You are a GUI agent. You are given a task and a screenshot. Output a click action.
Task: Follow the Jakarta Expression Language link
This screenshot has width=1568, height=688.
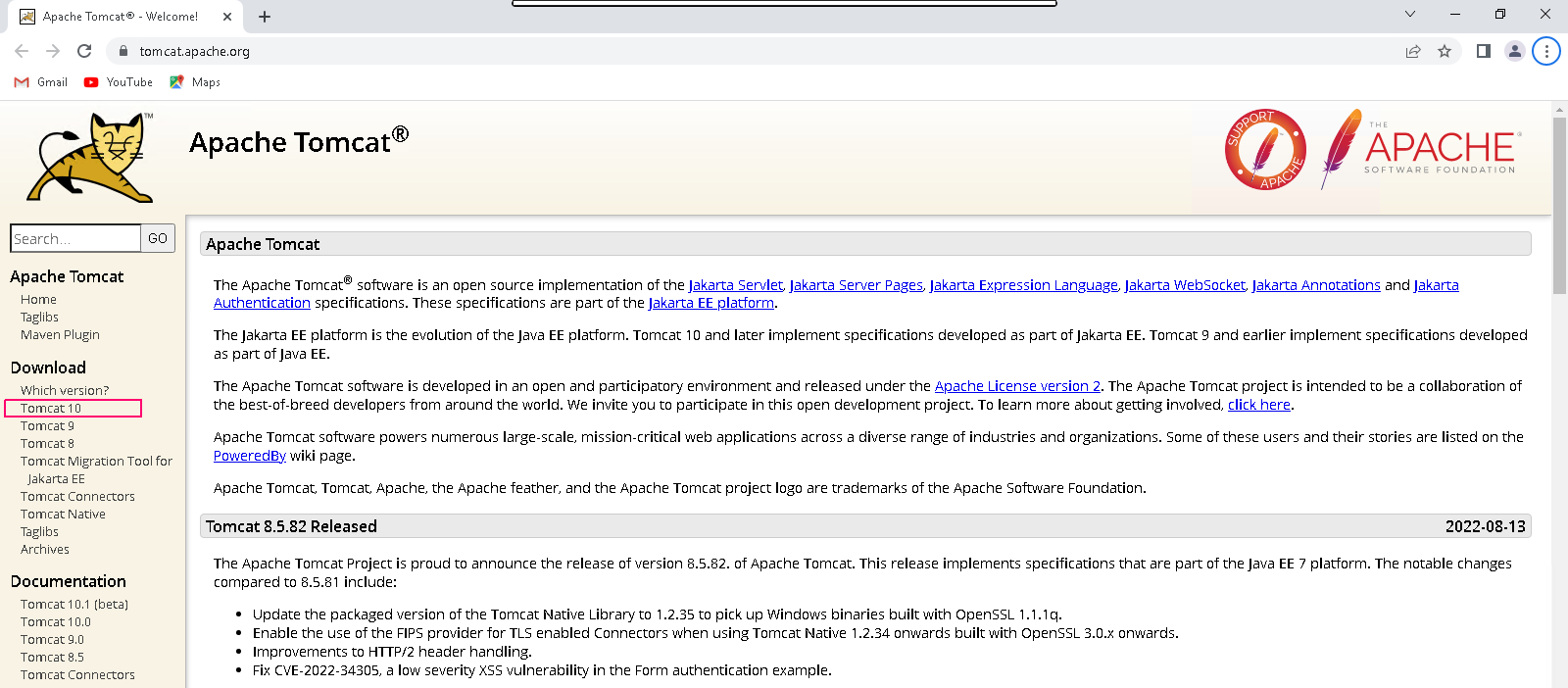tap(1024, 285)
